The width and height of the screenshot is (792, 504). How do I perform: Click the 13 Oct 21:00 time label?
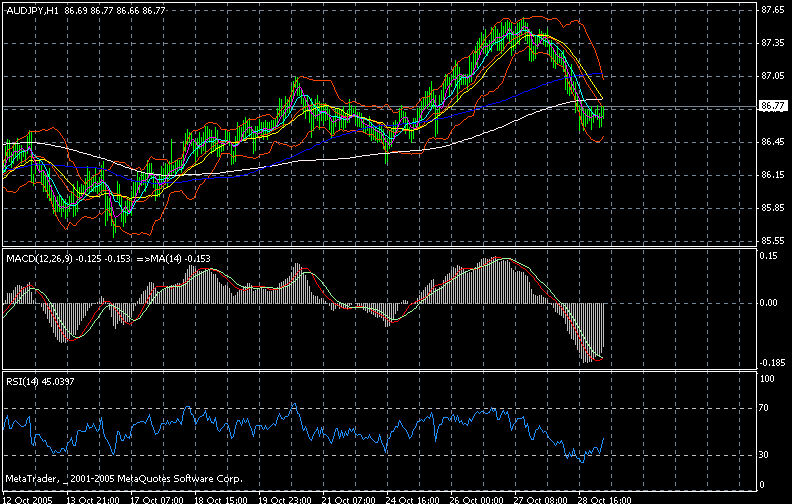(93, 499)
